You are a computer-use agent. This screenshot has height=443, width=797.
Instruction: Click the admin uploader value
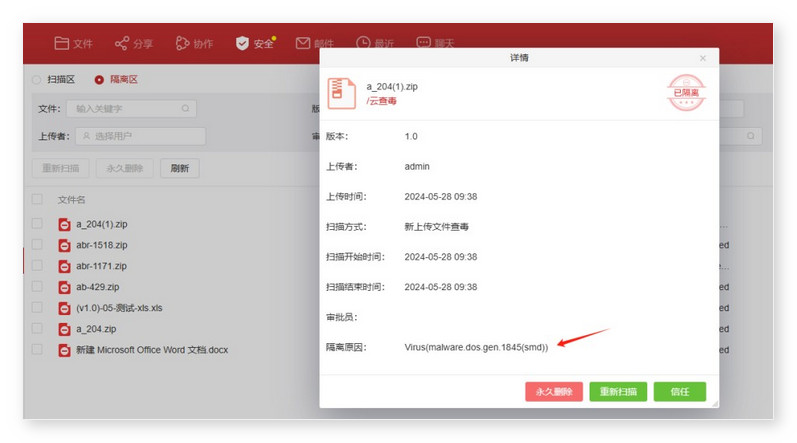coord(417,167)
